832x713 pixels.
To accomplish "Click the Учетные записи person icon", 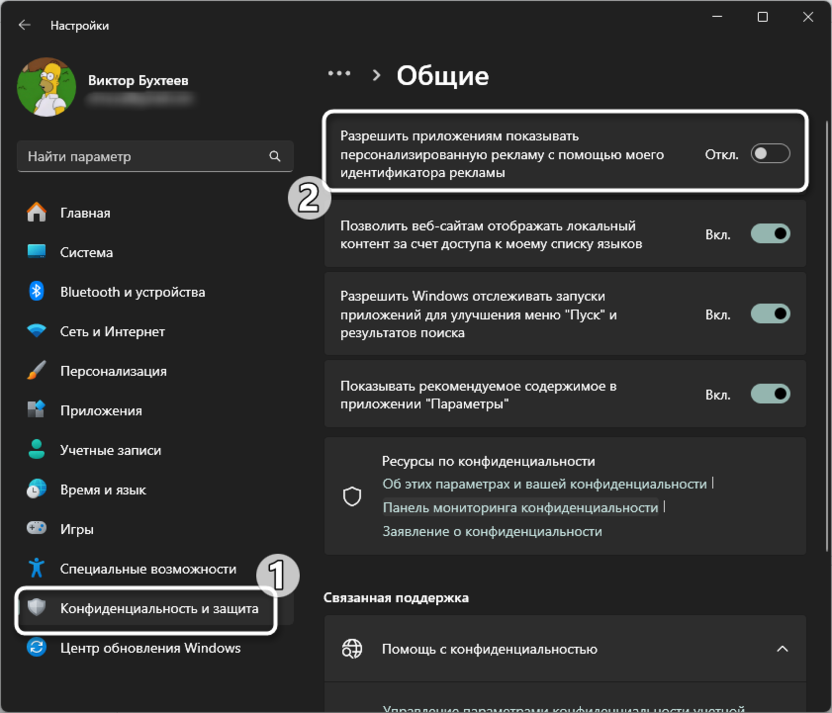I will pyautogui.click(x=37, y=449).
